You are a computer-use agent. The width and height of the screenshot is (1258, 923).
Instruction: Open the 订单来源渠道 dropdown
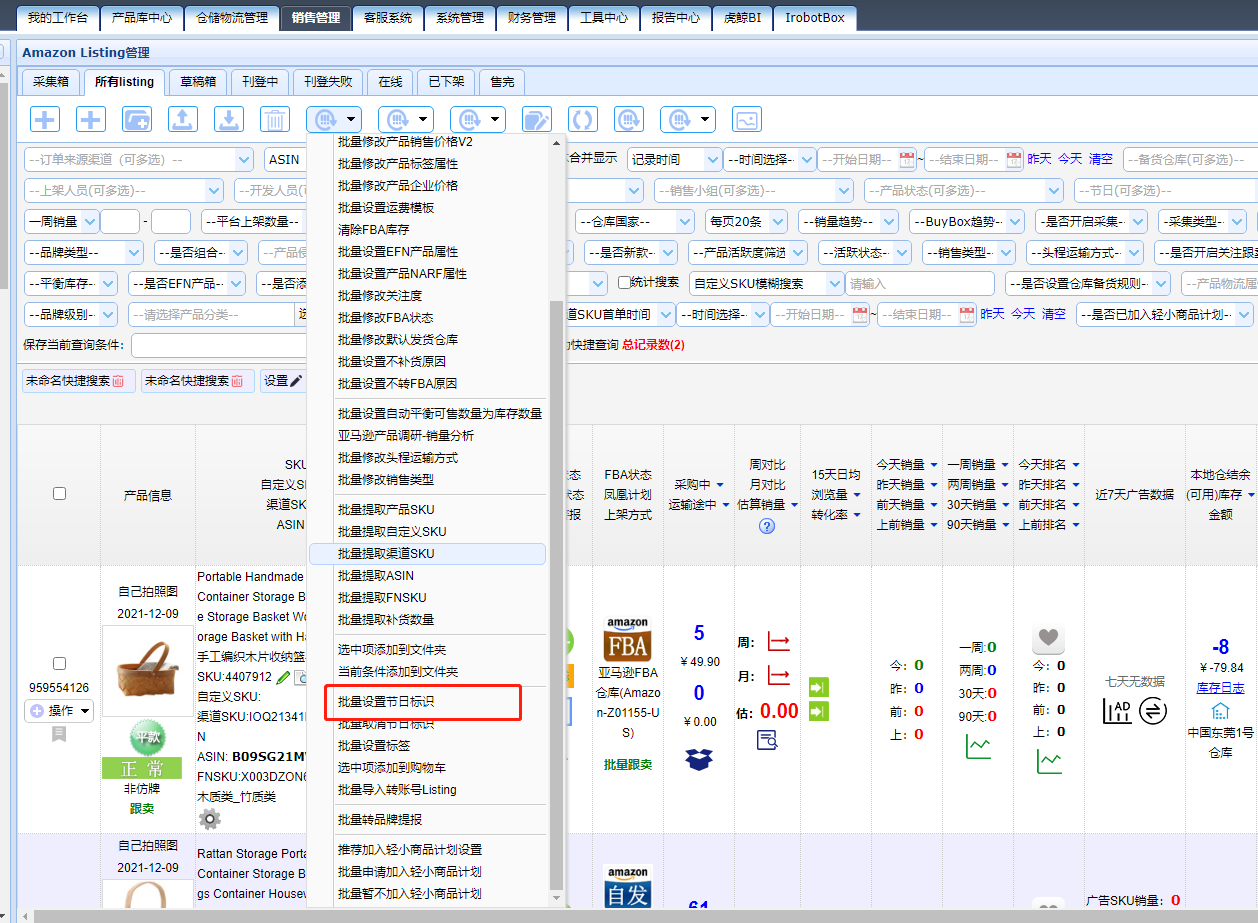click(139, 159)
